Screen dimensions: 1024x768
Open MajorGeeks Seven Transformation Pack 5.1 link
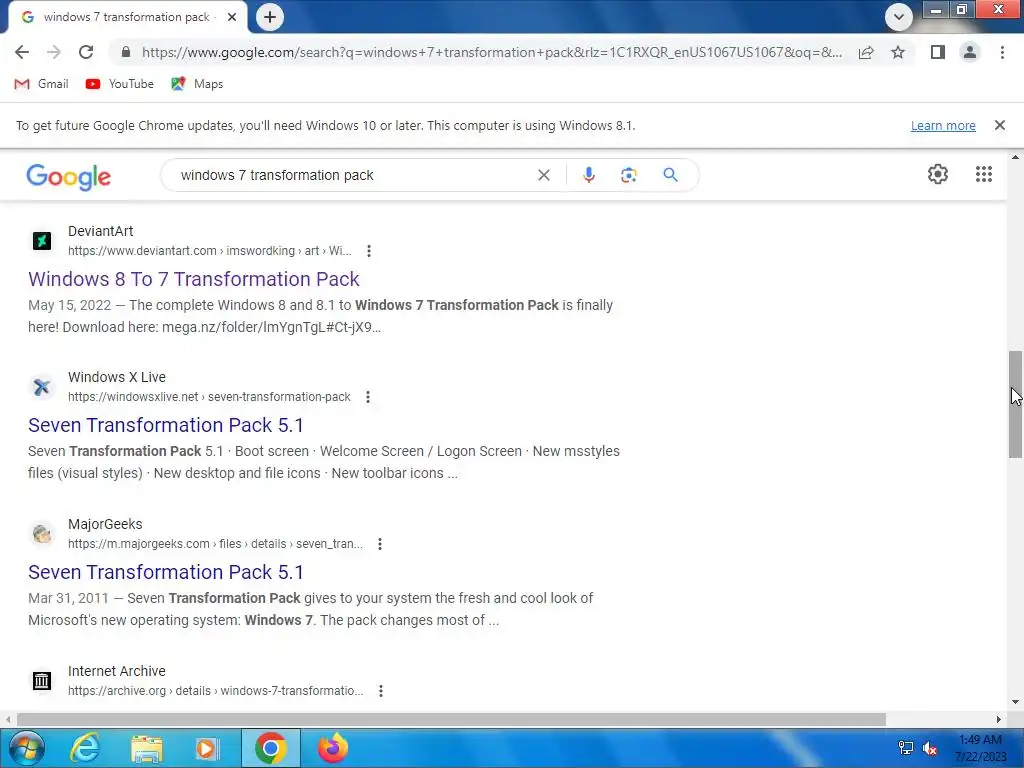(x=166, y=572)
